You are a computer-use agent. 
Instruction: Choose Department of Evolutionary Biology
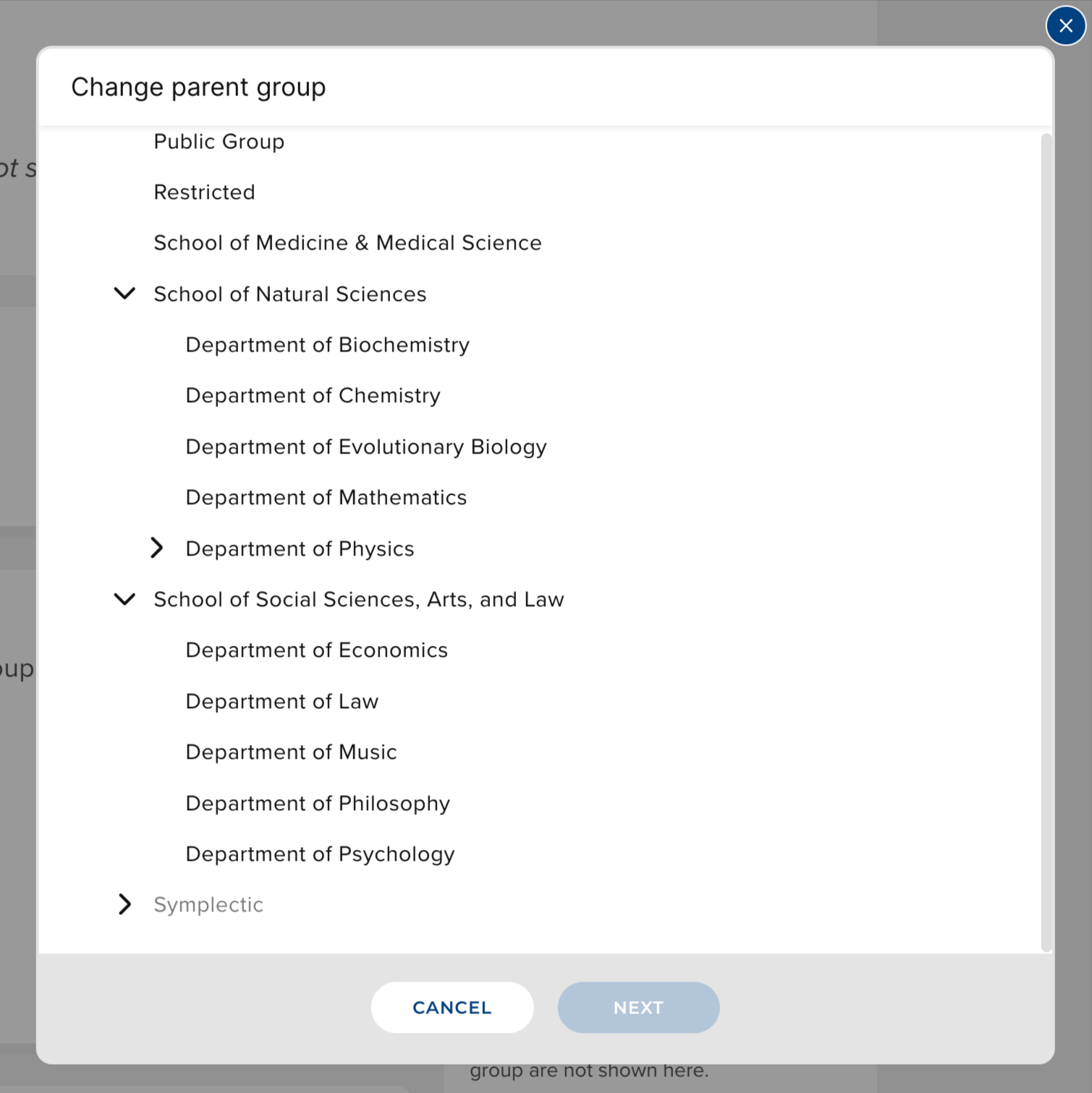(x=365, y=447)
